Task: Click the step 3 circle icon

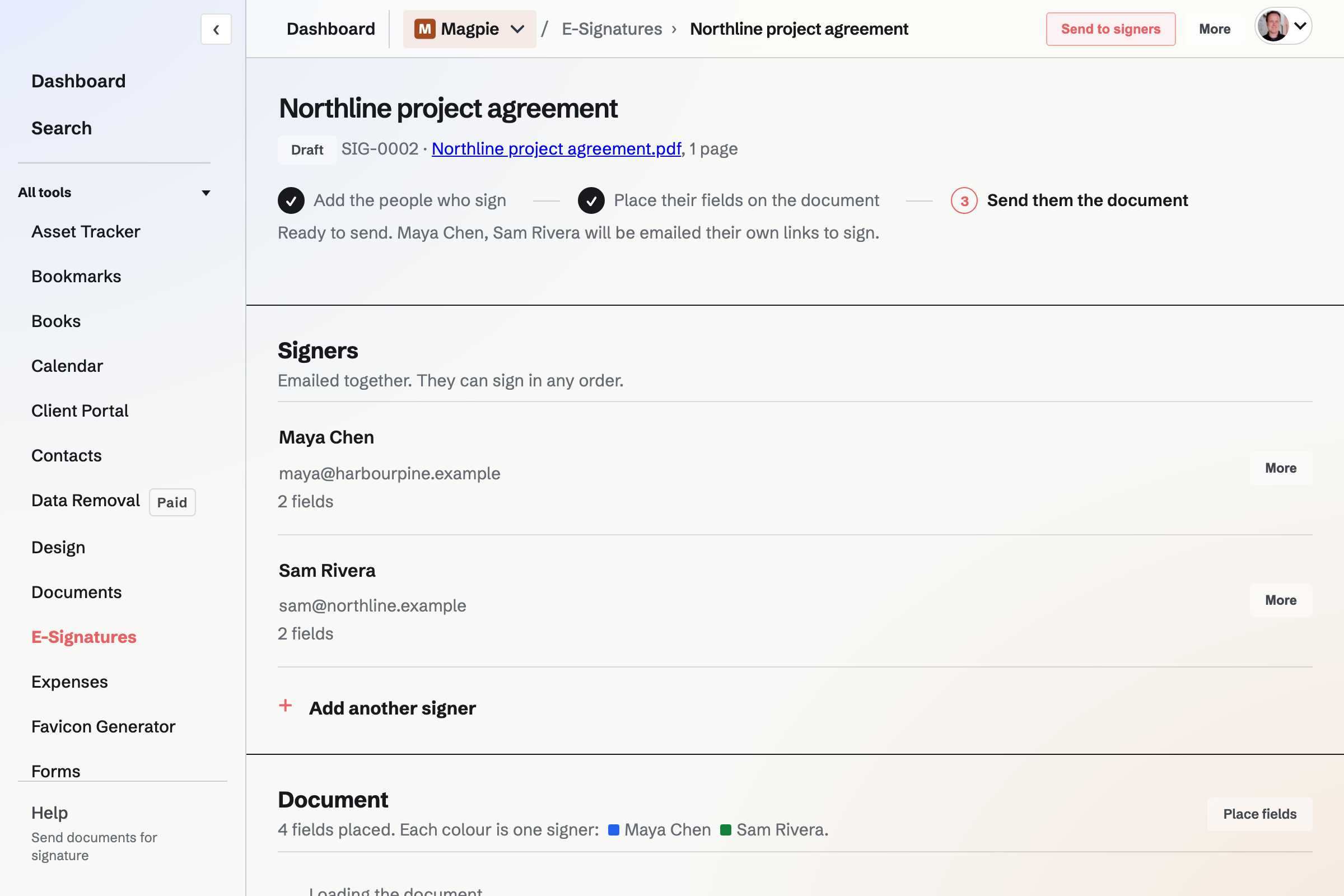Action: tap(964, 200)
